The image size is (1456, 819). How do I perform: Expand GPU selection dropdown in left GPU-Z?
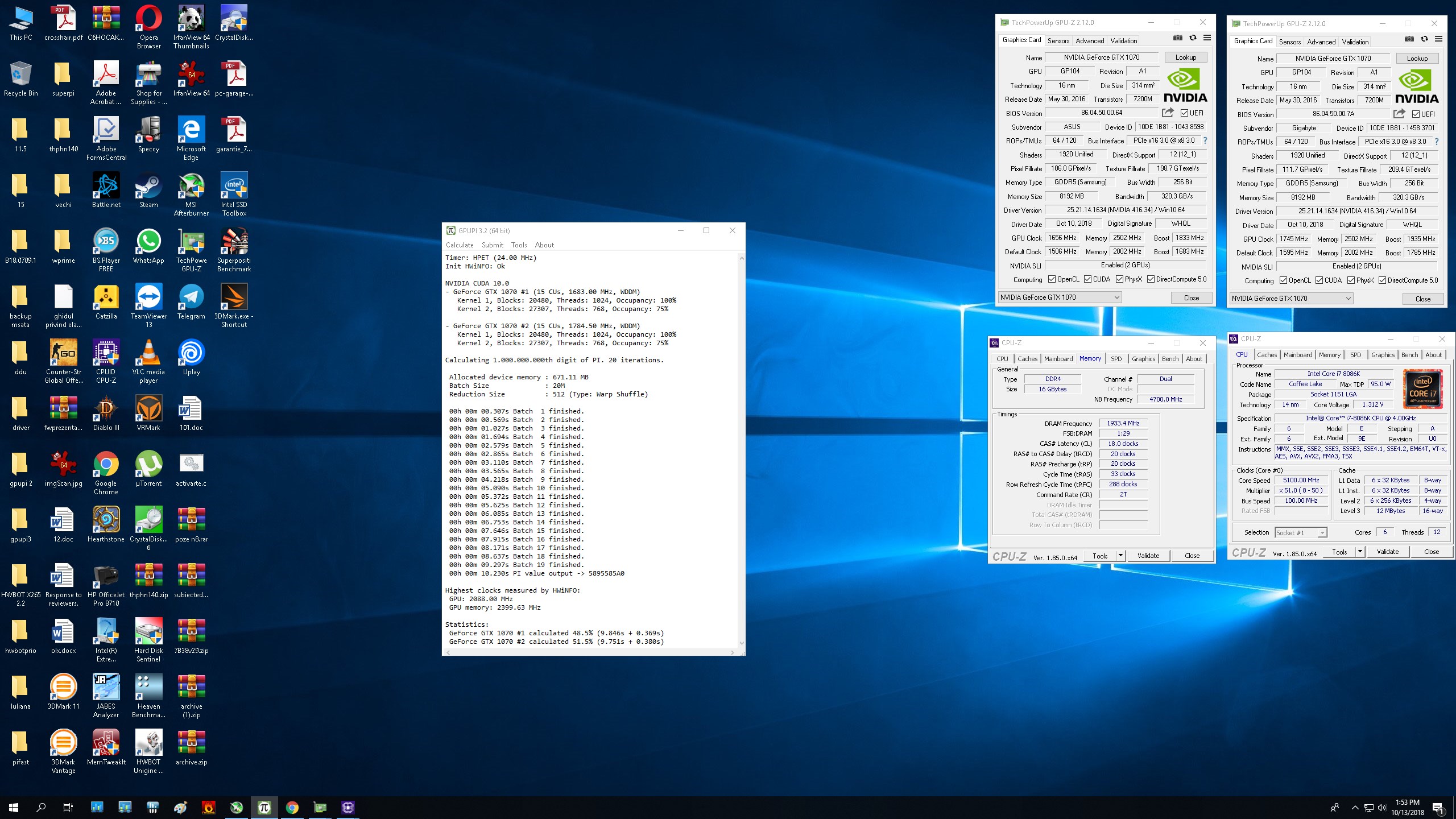tap(1060, 297)
